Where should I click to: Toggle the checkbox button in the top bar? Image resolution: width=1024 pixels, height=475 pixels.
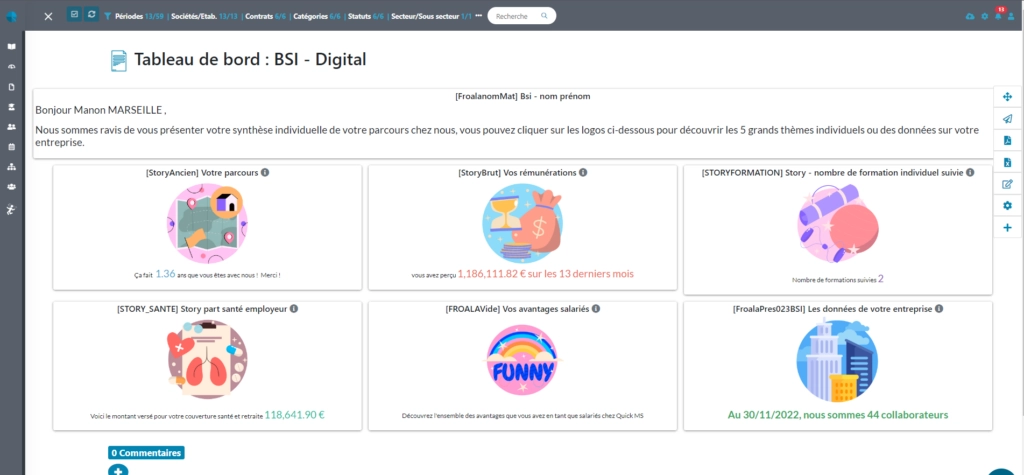(74, 15)
